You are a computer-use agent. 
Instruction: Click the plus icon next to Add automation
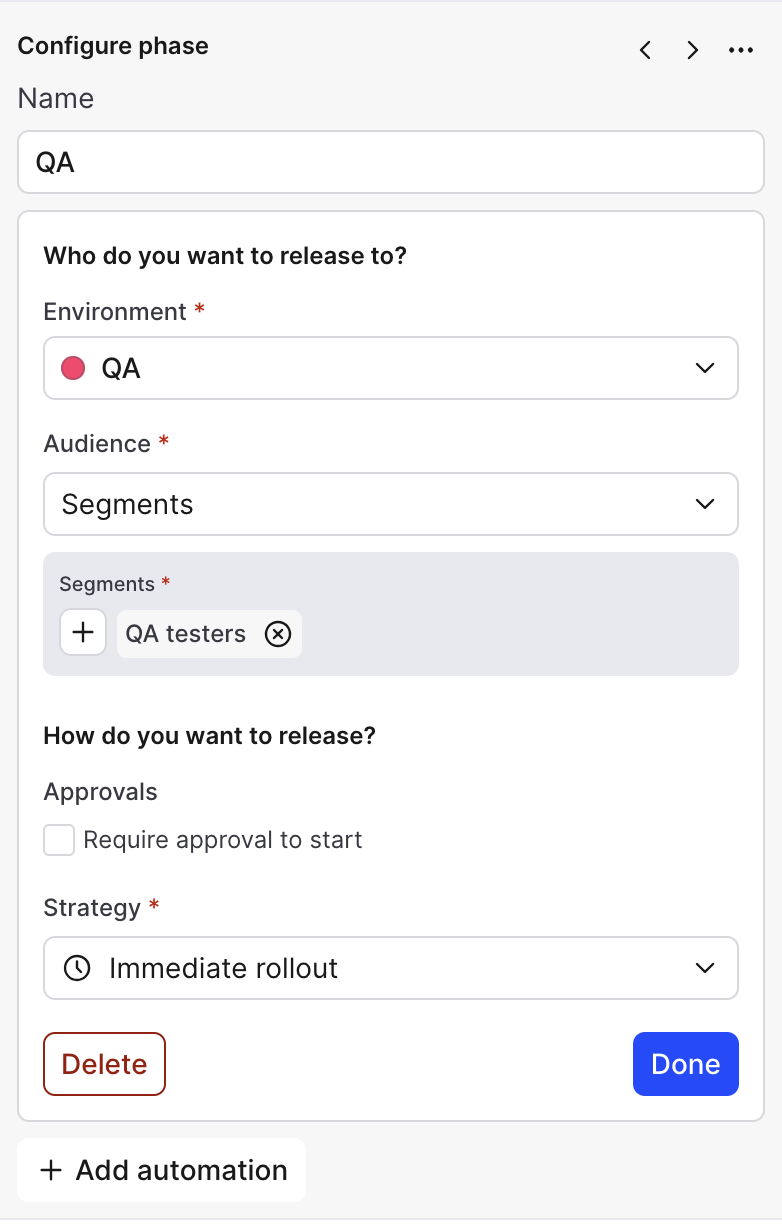tap(50, 1170)
